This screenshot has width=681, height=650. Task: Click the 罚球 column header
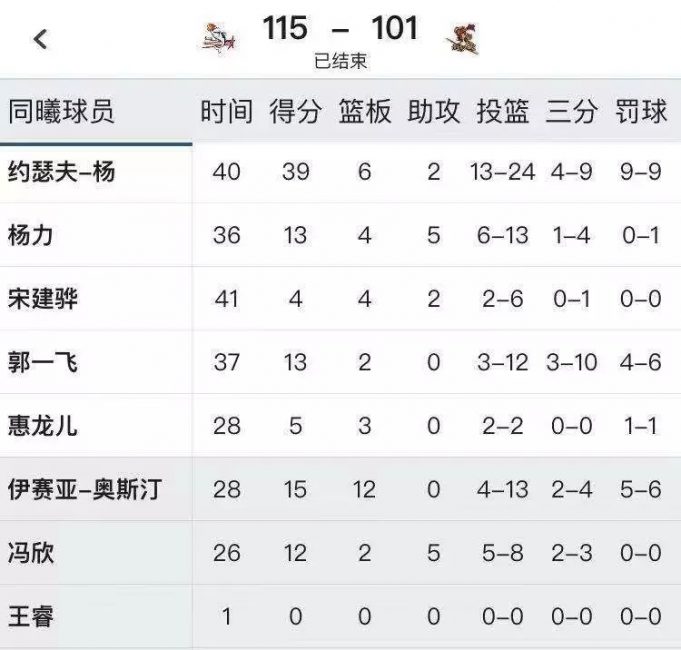tap(641, 111)
